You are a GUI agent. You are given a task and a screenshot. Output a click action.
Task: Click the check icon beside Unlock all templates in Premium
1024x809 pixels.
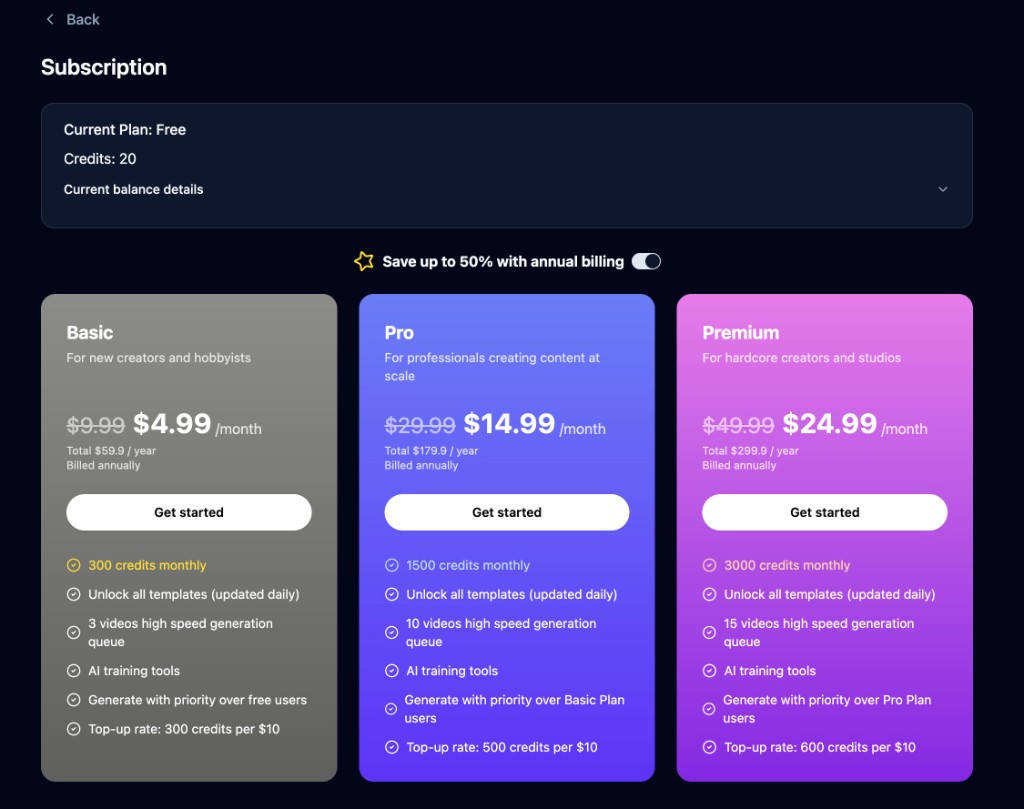[x=710, y=594]
